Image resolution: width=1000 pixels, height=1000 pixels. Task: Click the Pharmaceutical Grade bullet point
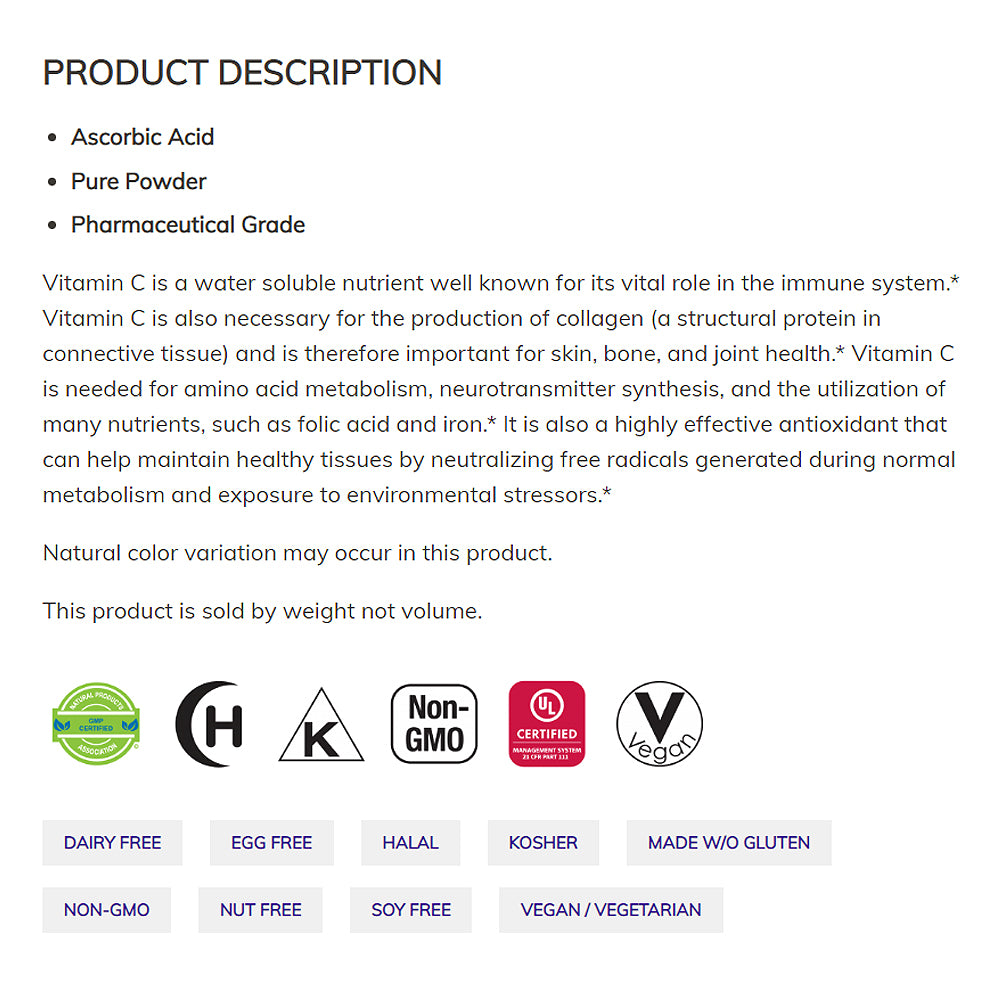pyautogui.click(x=188, y=225)
